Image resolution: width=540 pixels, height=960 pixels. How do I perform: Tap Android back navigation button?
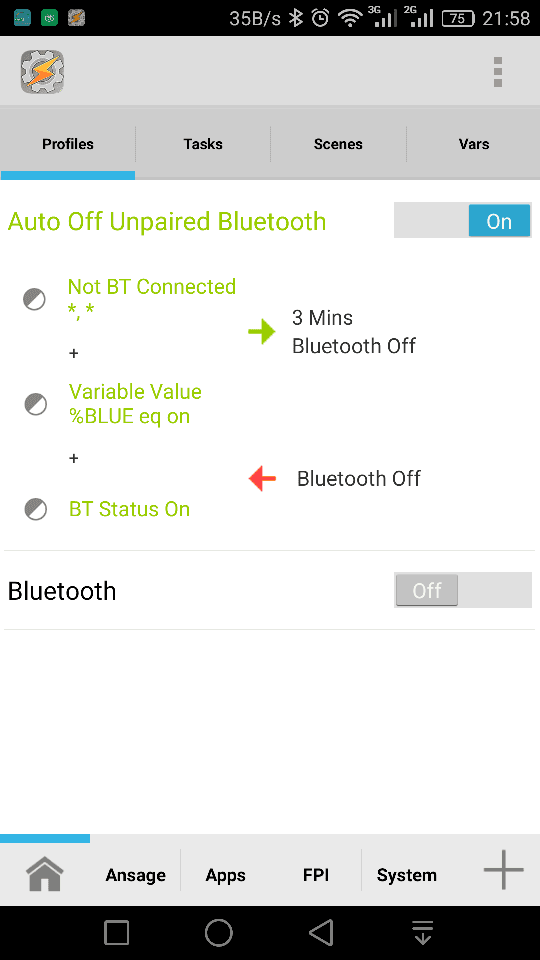pyautogui.click(x=321, y=932)
